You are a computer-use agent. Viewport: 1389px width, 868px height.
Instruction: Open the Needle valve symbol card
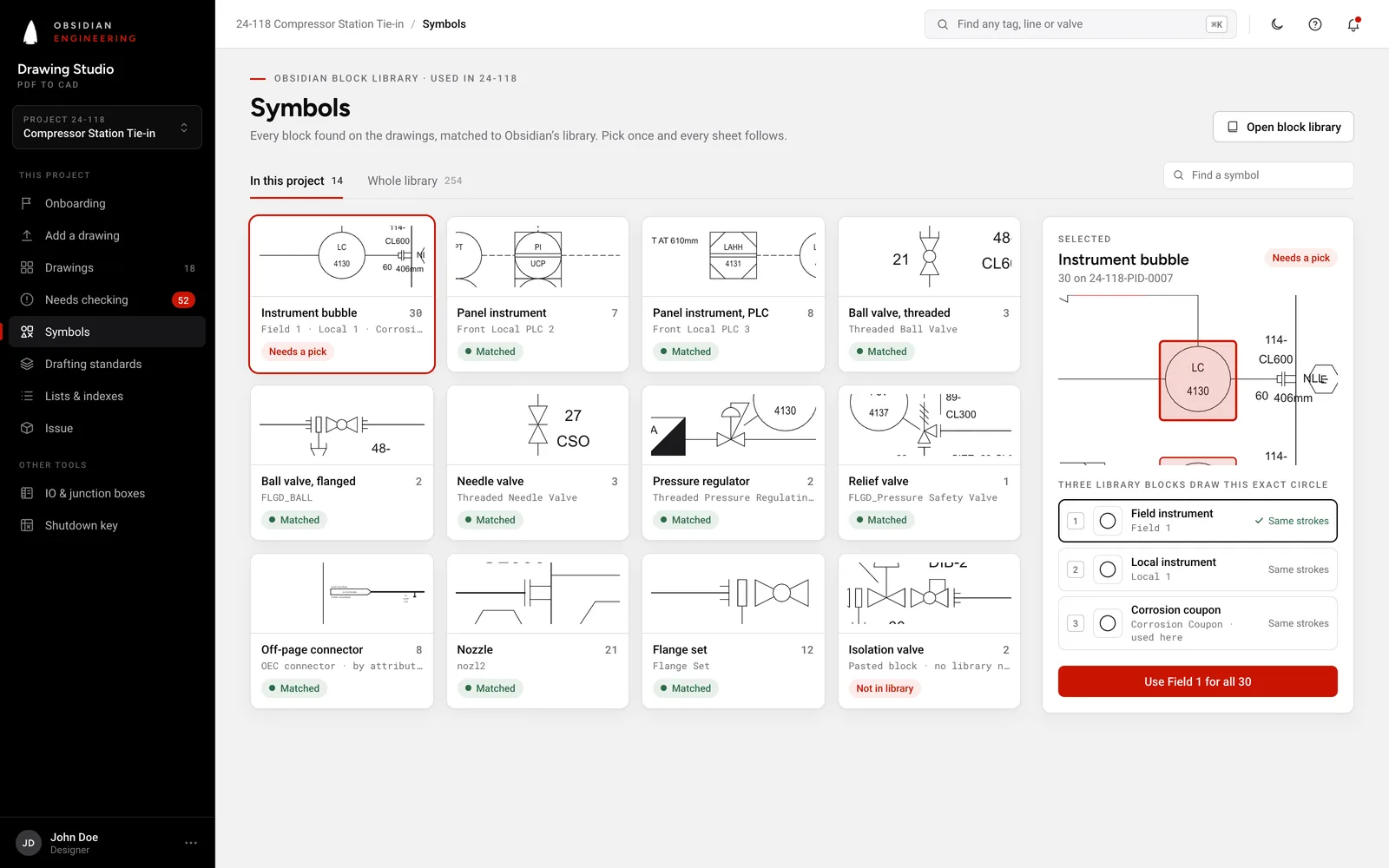pos(537,463)
